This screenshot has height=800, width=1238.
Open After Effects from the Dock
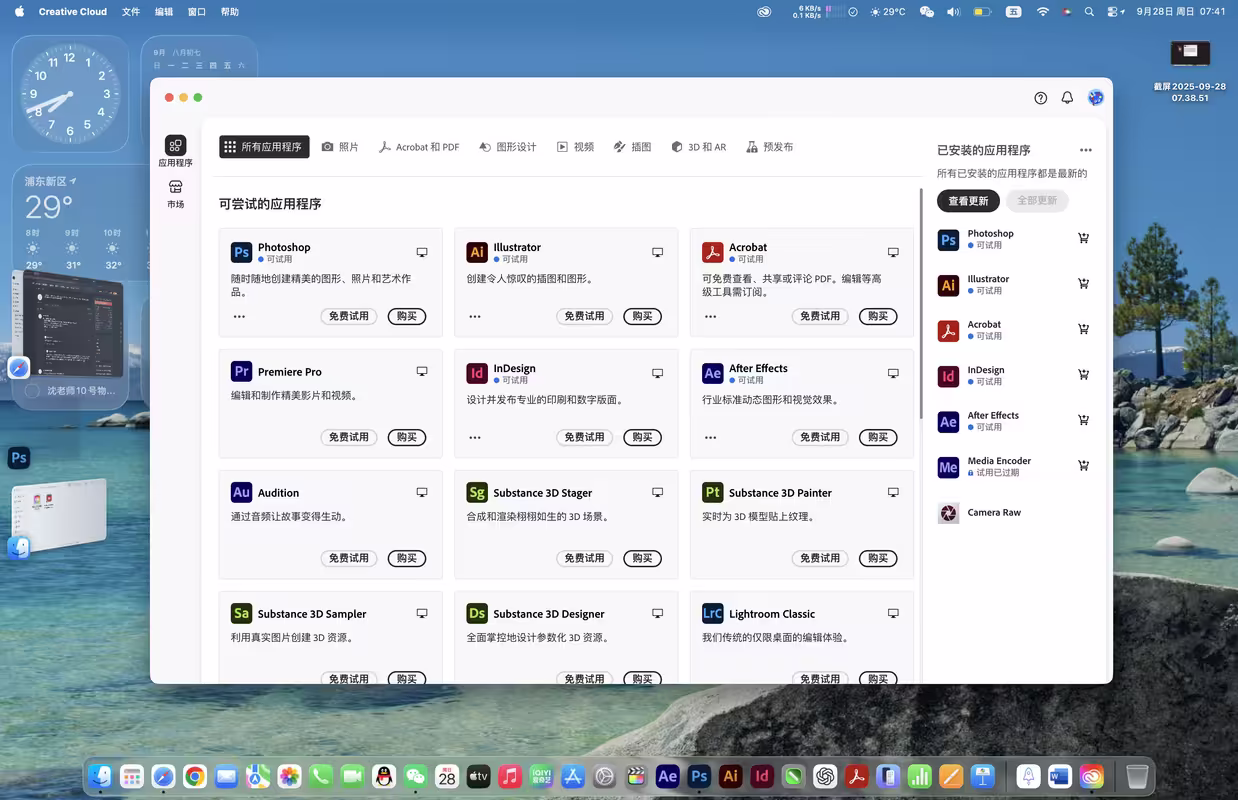pyautogui.click(x=667, y=776)
